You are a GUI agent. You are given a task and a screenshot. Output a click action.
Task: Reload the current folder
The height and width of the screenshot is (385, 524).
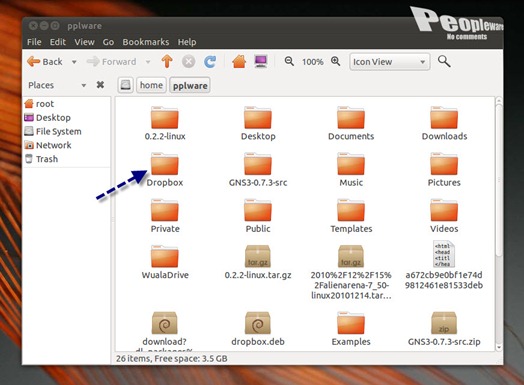pyautogui.click(x=210, y=62)
